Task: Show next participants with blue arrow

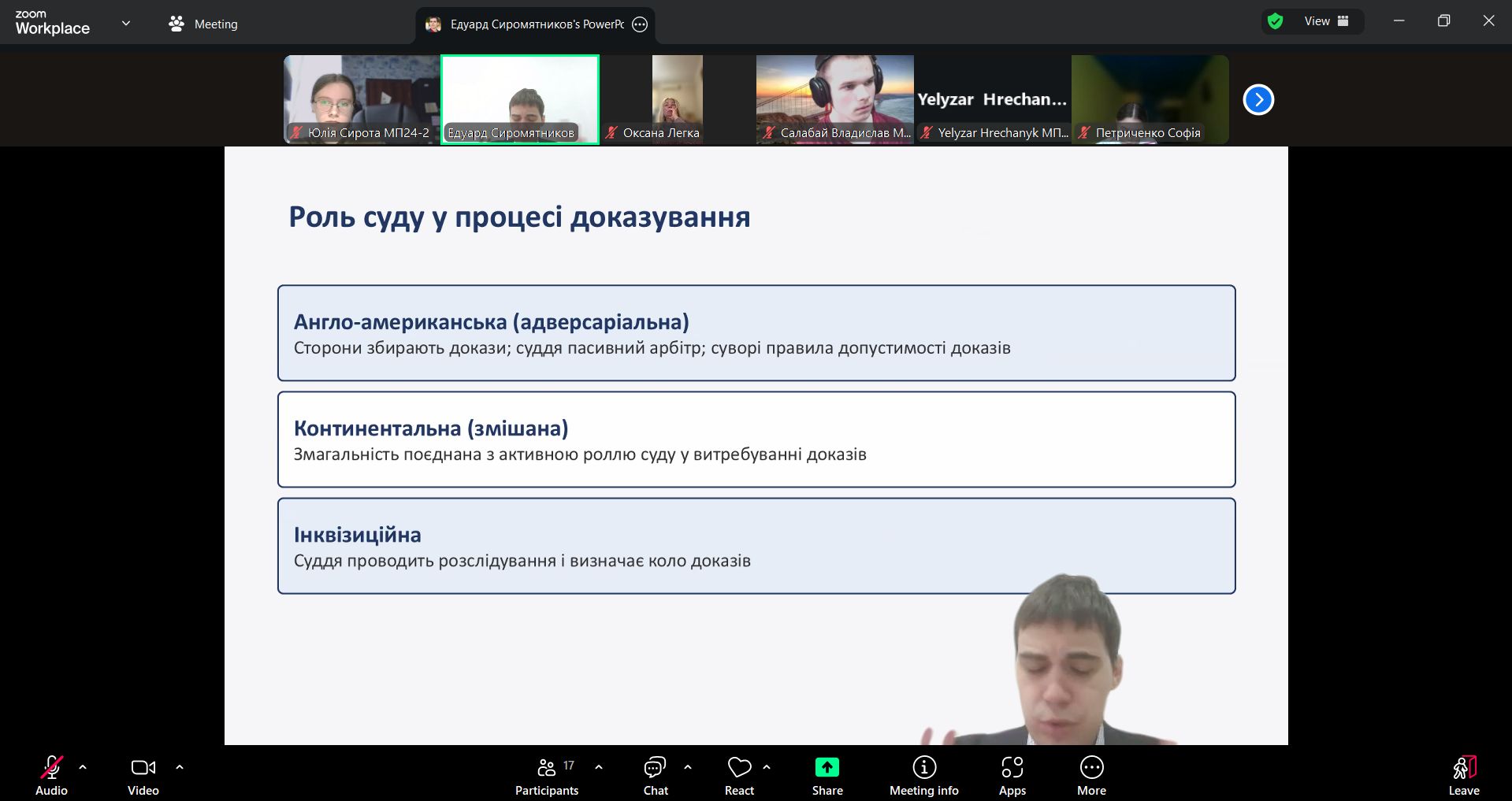Action: pos(1258,99)
